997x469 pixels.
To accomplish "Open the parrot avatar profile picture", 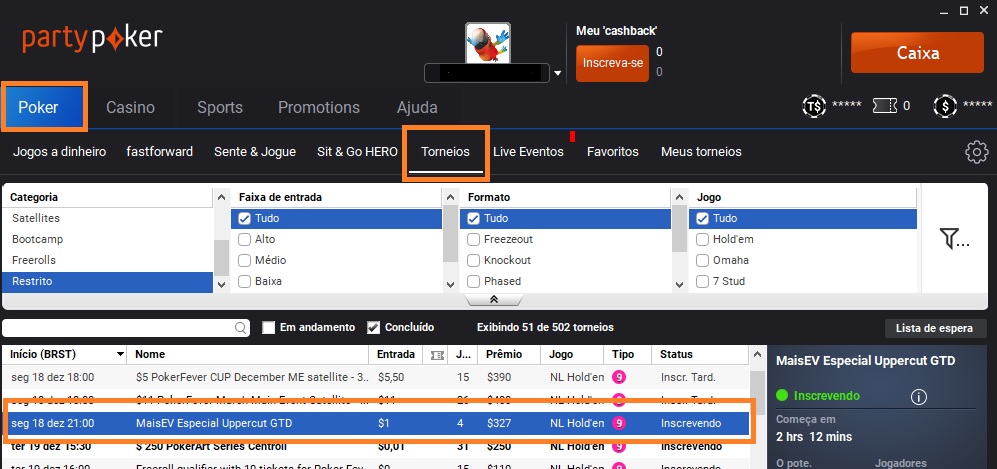I will 488,43.
